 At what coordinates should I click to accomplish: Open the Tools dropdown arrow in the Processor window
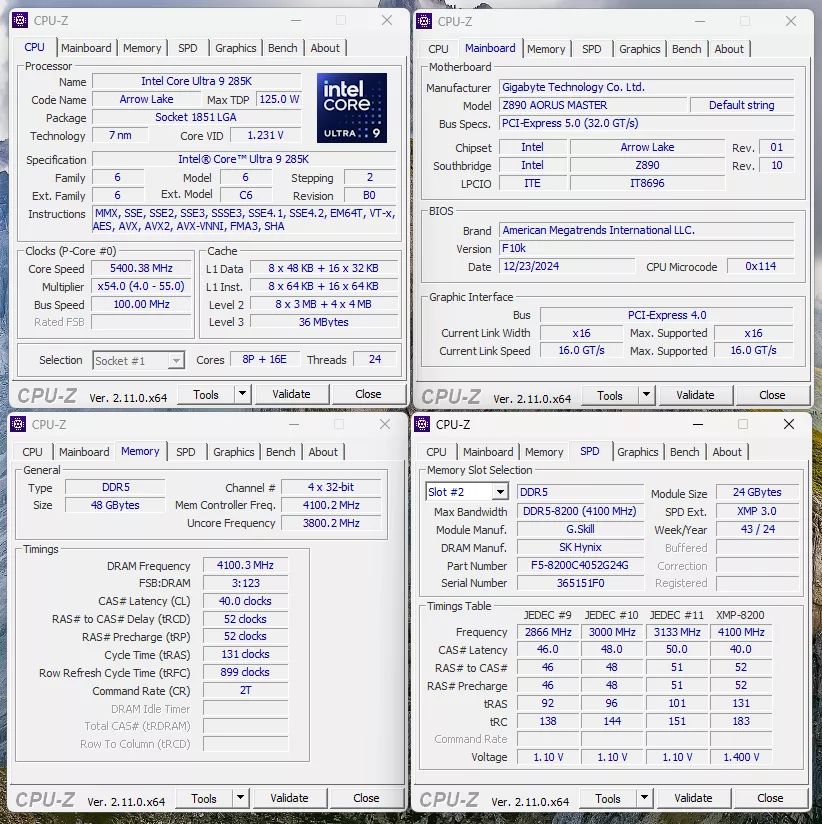[x=242, y=394]
